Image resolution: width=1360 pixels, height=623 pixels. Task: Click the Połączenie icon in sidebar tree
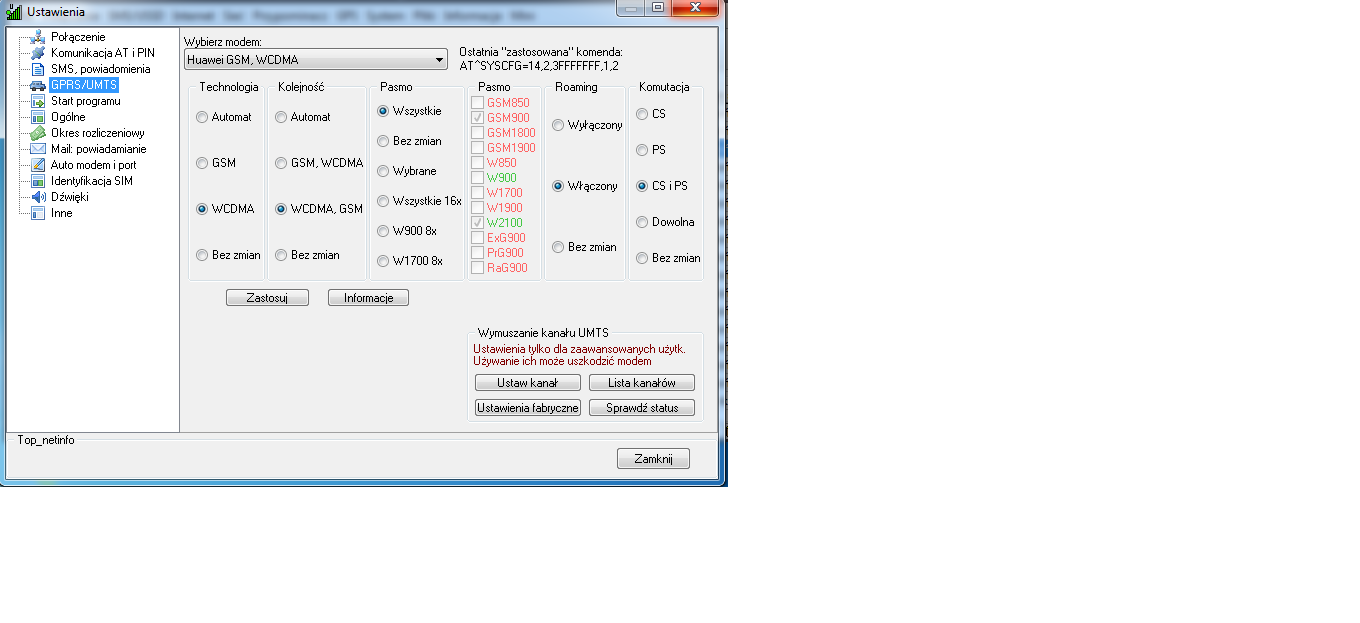click(x=38, y=37)
